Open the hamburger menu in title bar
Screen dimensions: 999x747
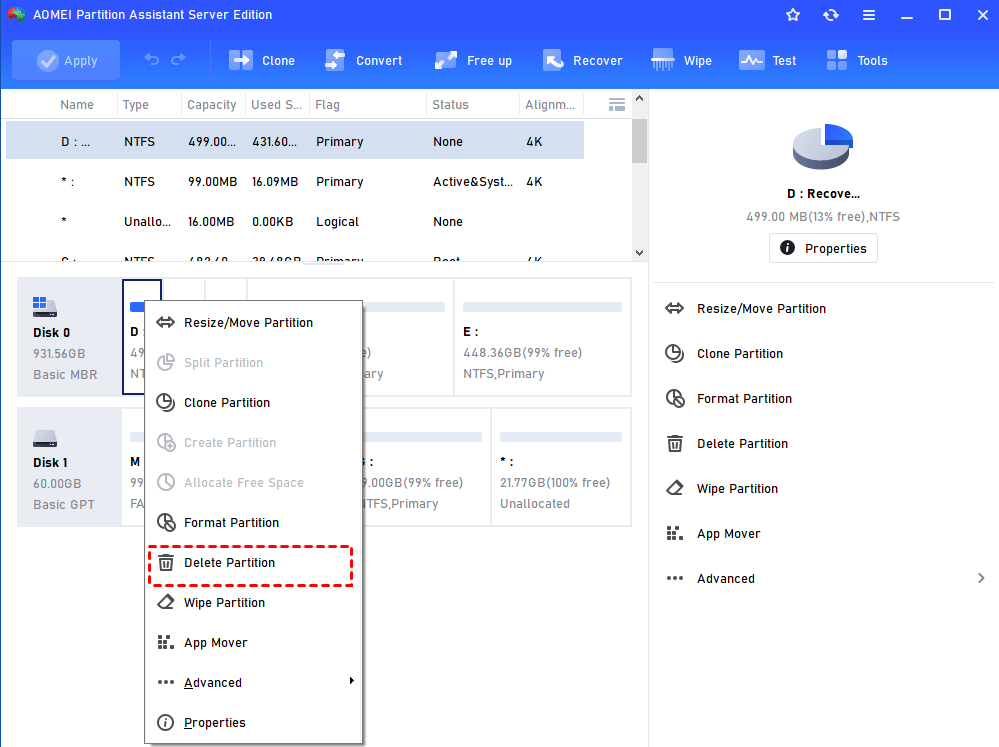(868, 15)
